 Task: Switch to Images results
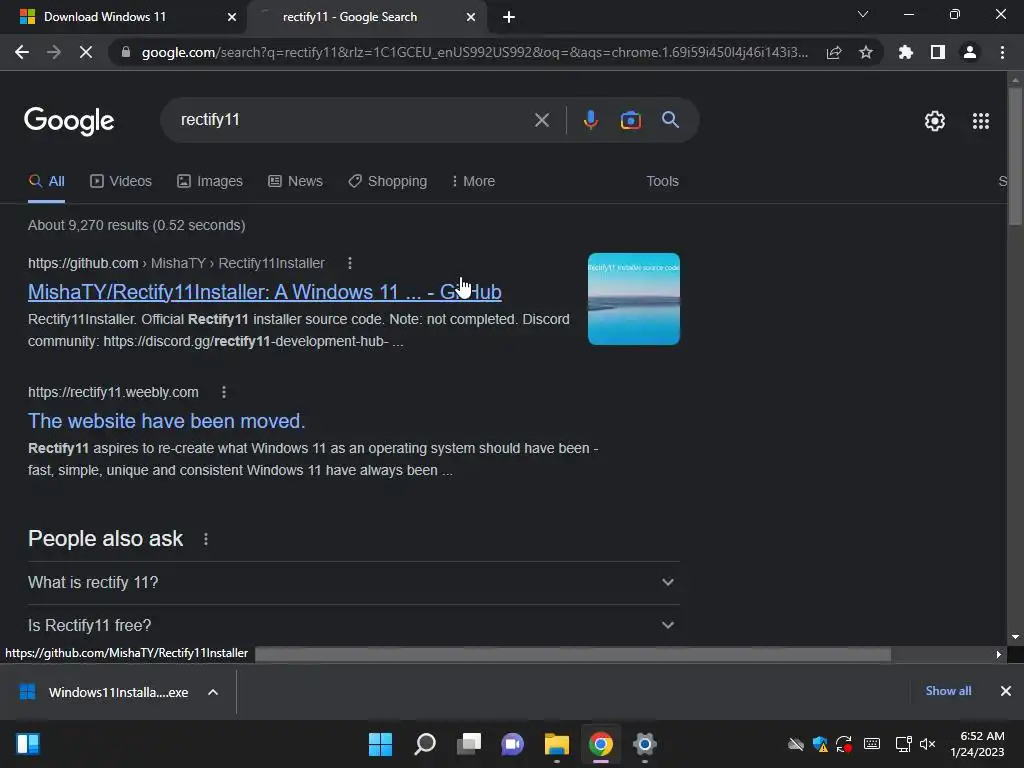click(x=210, y=181)
